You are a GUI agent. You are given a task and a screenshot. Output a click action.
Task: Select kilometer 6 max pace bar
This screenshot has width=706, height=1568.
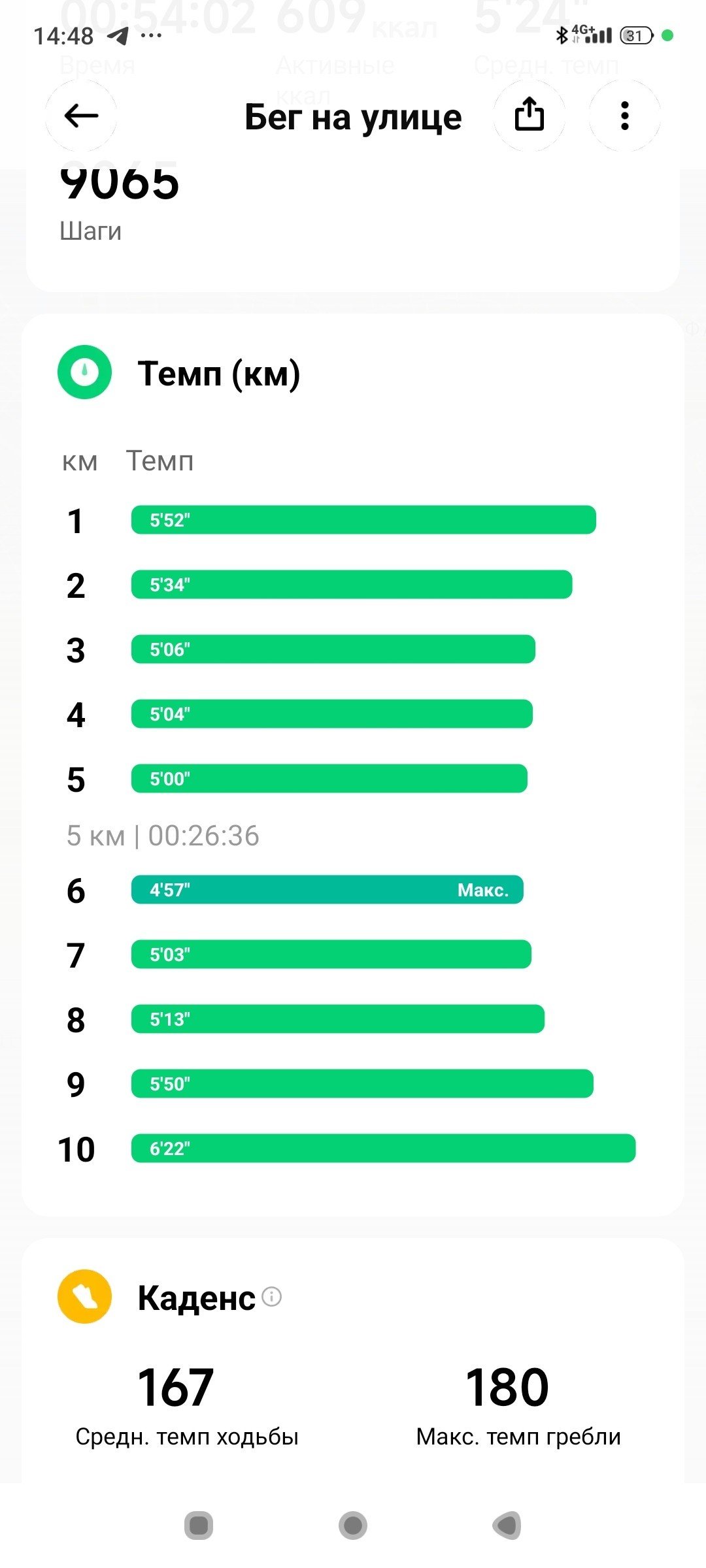click(328, 890)
